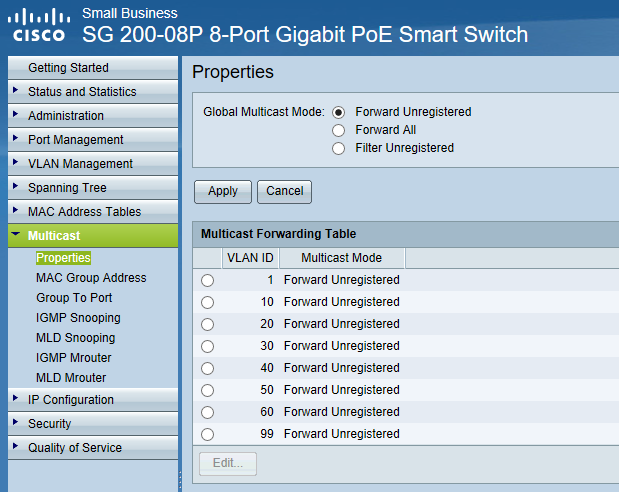Expand the Administration section arrow

pos(15,114)
